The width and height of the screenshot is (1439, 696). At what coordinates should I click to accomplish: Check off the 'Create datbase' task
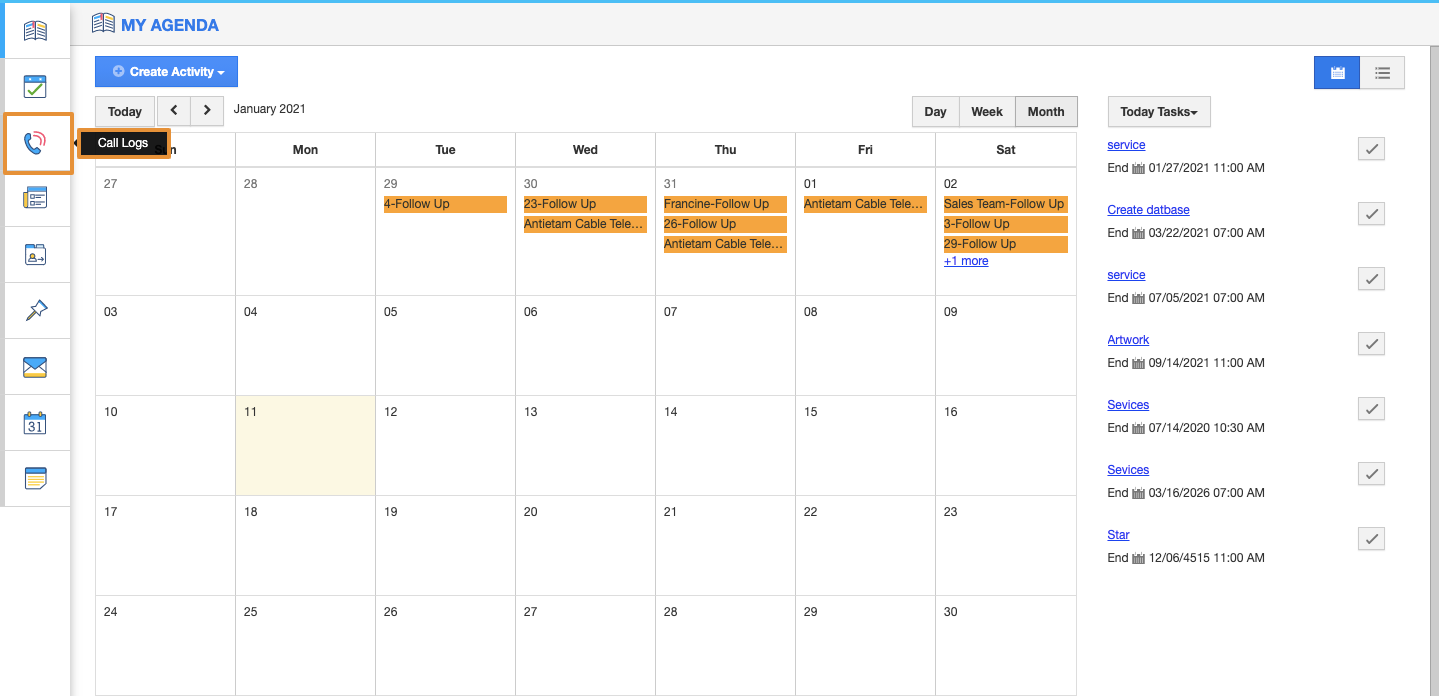pyautogui.click(x=1371, y=214)
